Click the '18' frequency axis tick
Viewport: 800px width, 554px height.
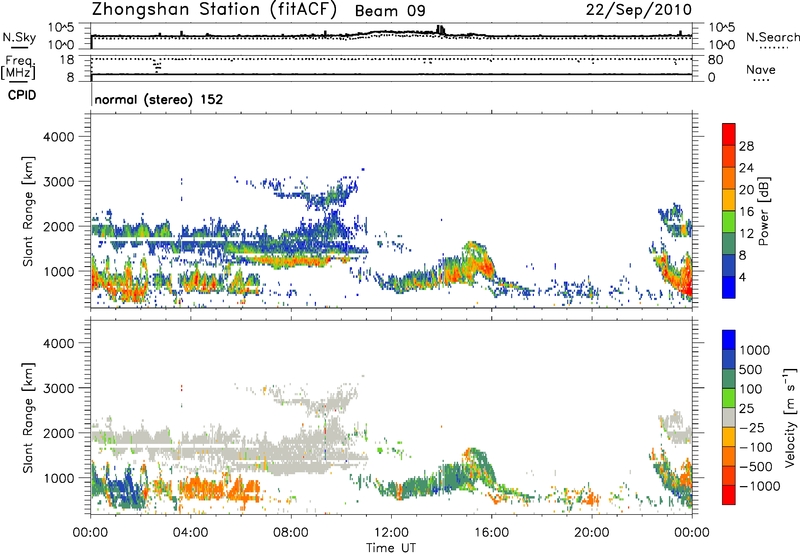click(x=67, y=60)
